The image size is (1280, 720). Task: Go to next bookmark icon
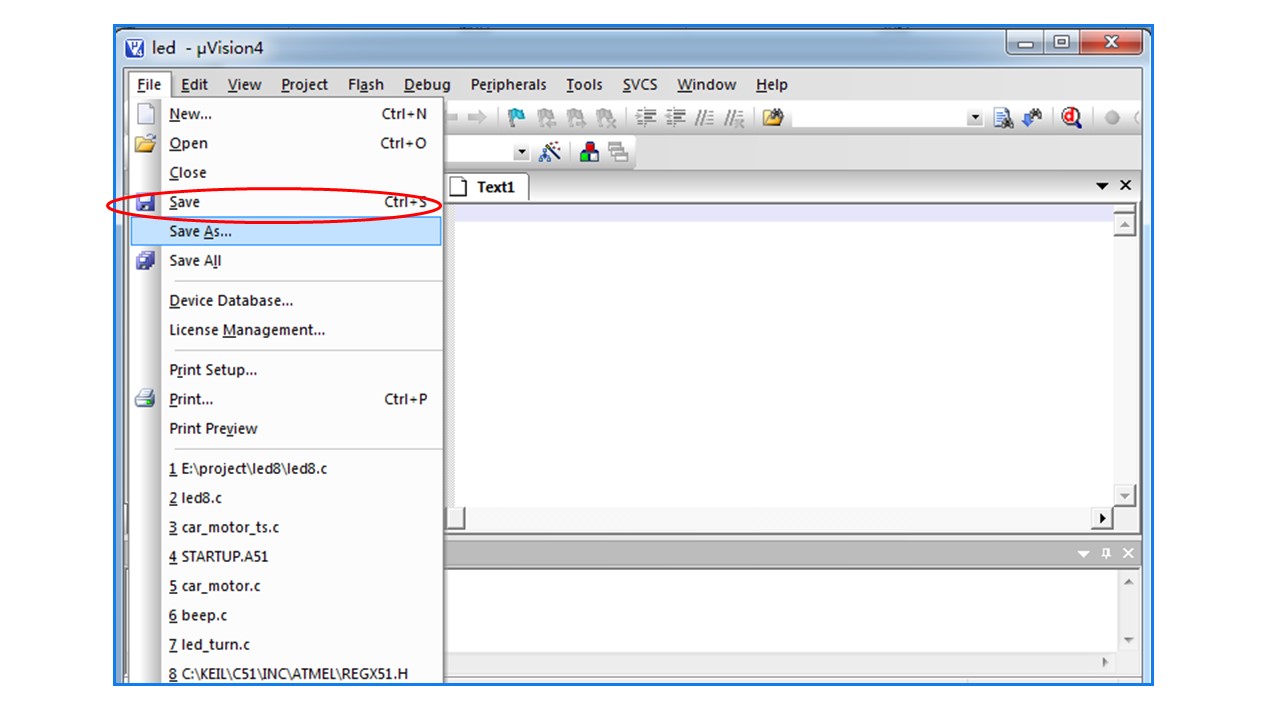tap(575, 118)
